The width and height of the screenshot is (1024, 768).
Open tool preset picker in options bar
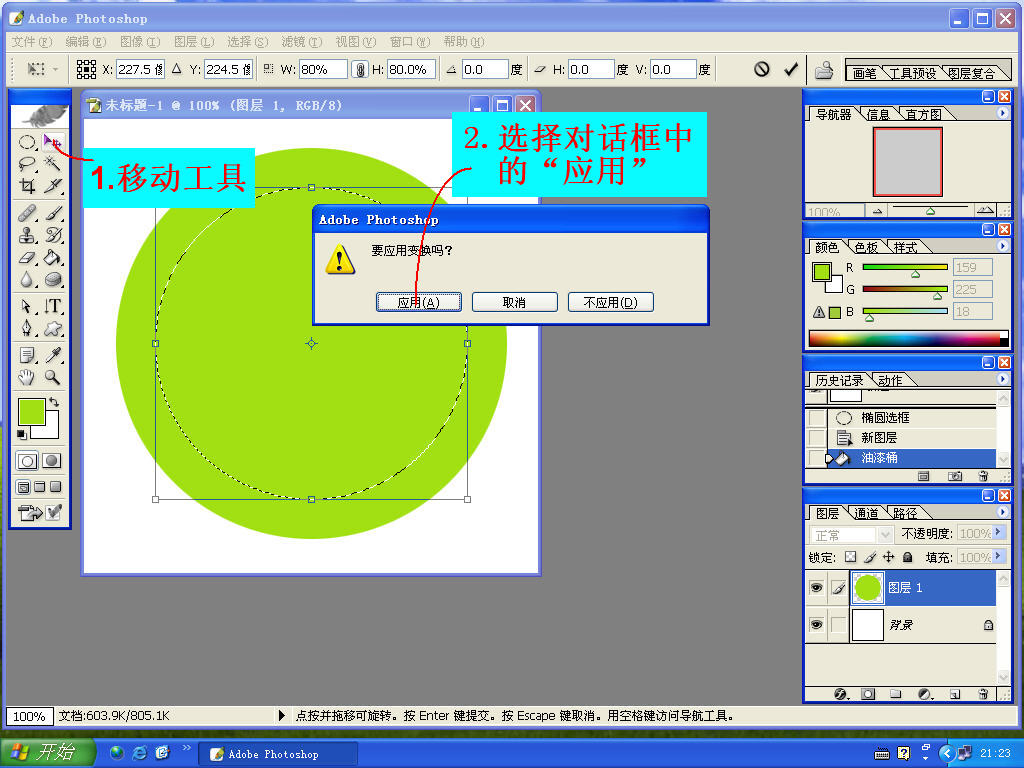43,69
